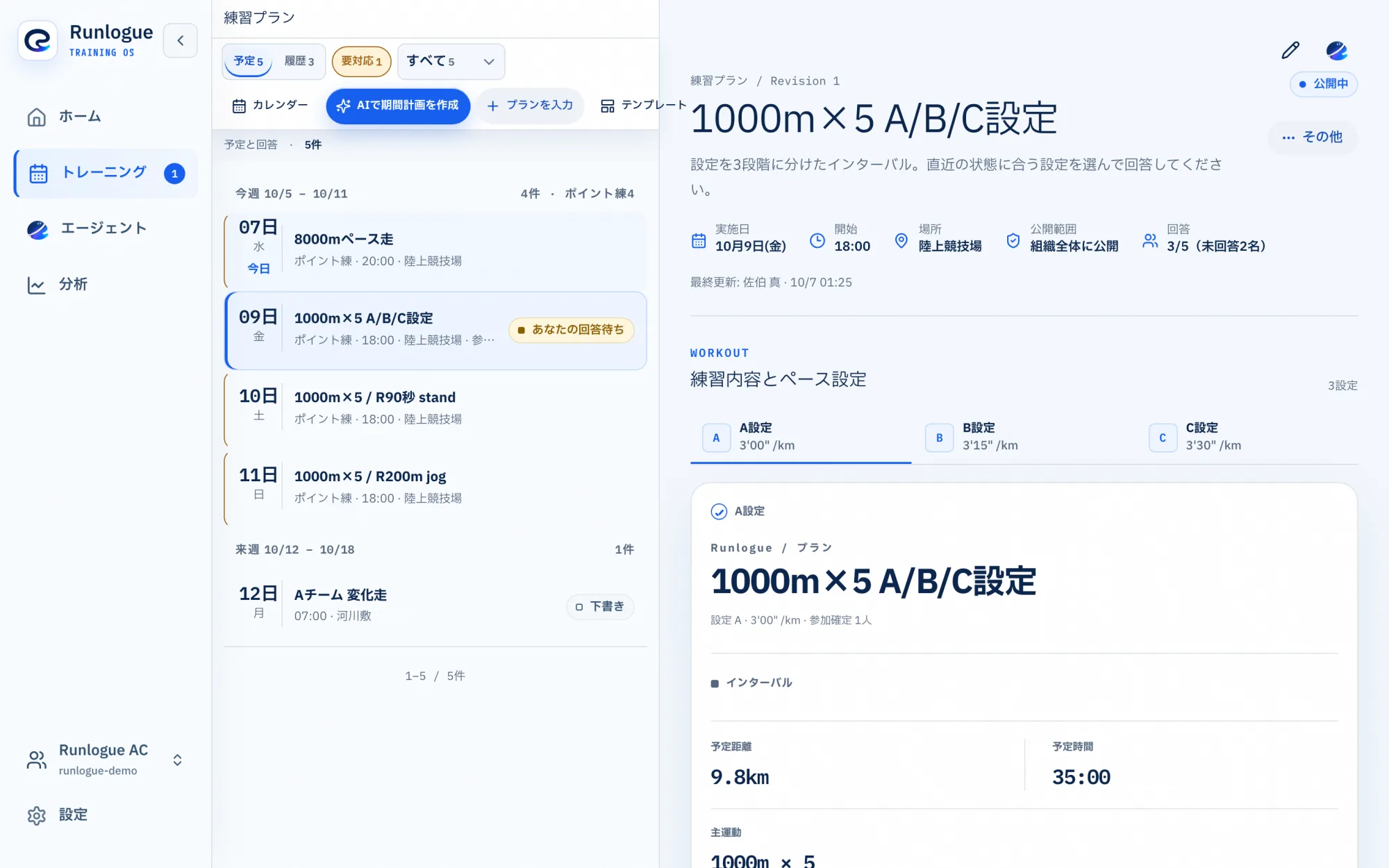Click the 公開範囲 shield icon
Screen dimensions: 1389x868
pyautogui.click(x=1013, y=241)
